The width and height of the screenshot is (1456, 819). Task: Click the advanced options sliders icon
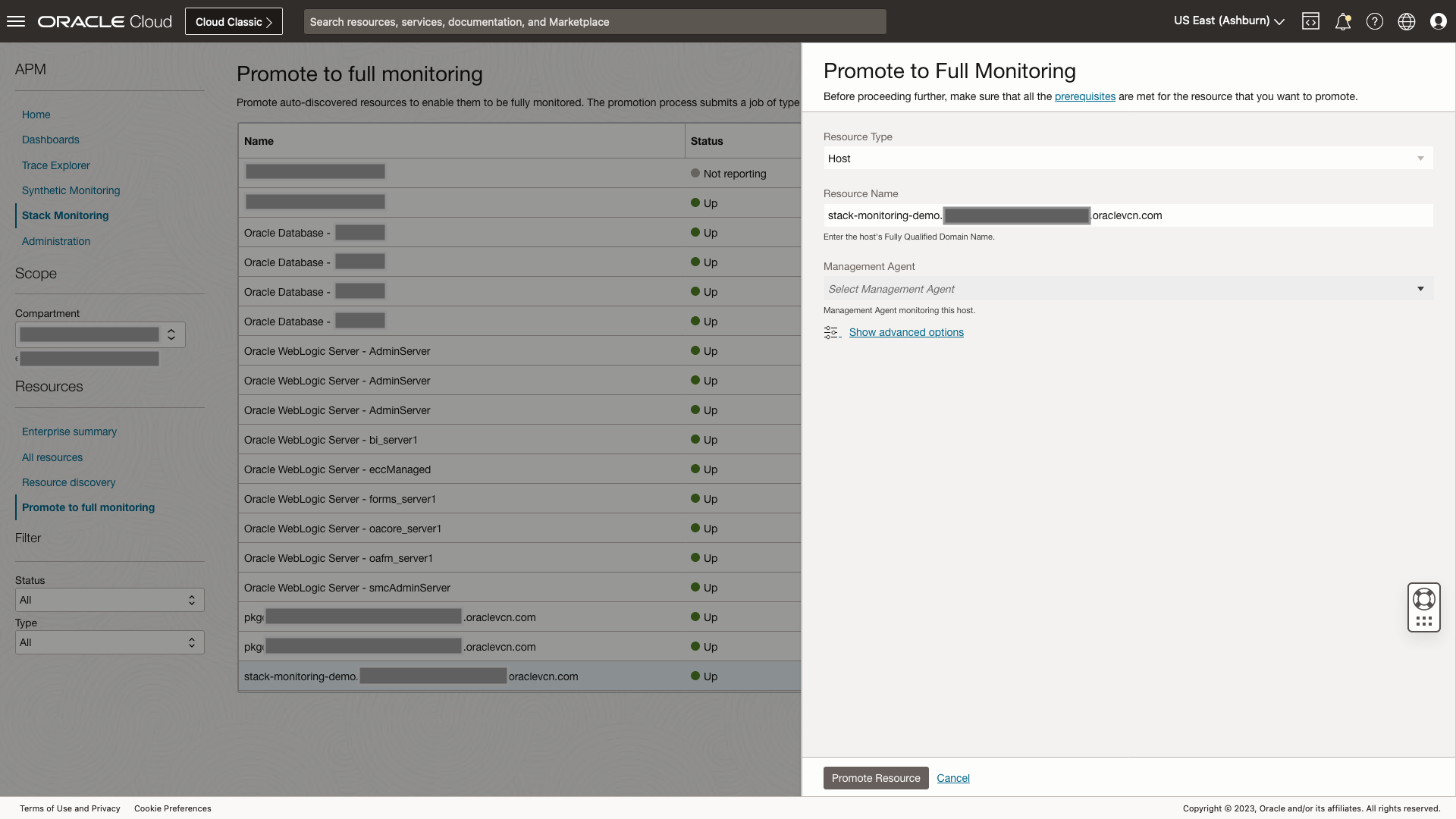click(833, 332)
